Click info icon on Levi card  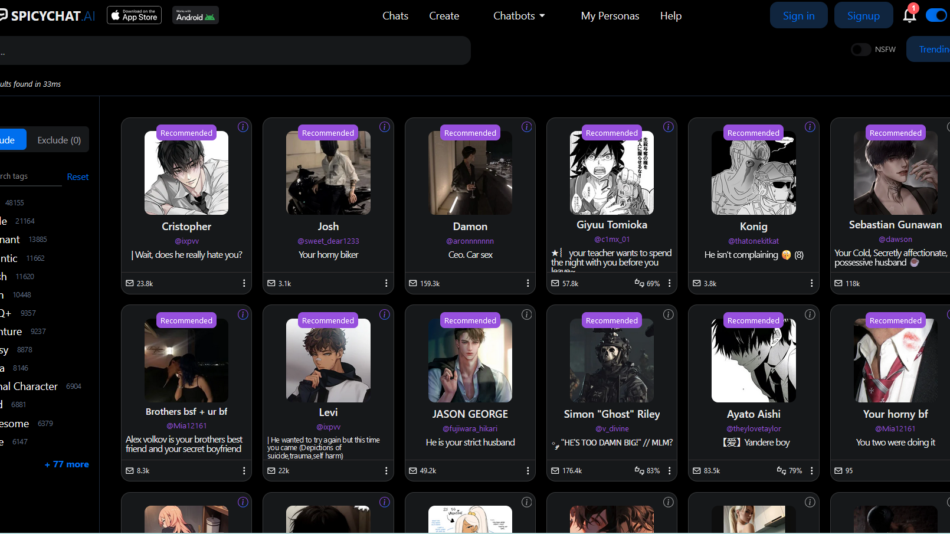click(385, 315)
